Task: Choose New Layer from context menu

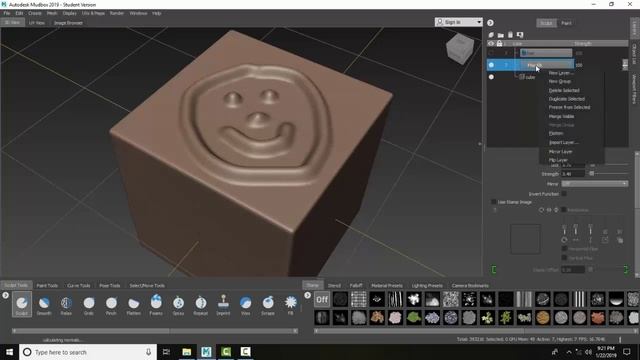Action: pos(561,73)
